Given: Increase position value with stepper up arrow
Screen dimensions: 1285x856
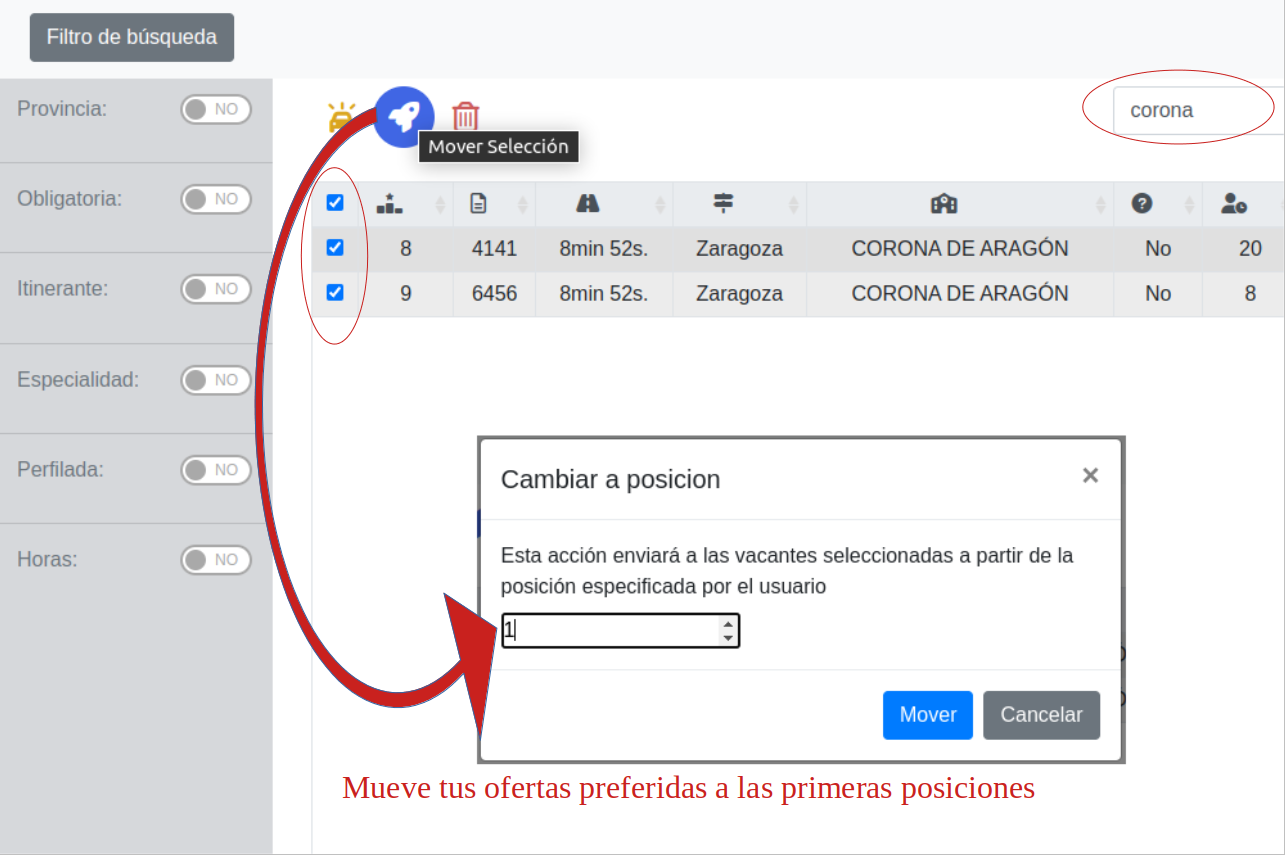Looking at the screenshot, I should pyautogui.click(x=728, y=623).
